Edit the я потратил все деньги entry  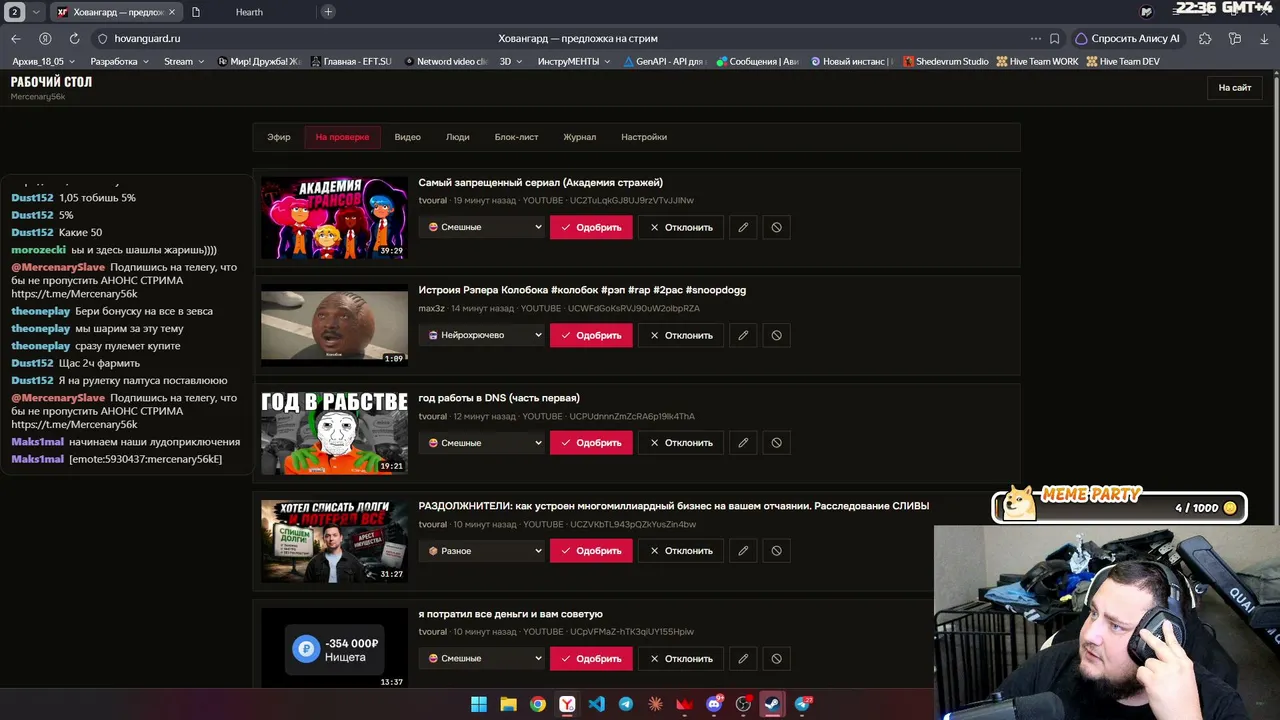(x=743, y=659)
